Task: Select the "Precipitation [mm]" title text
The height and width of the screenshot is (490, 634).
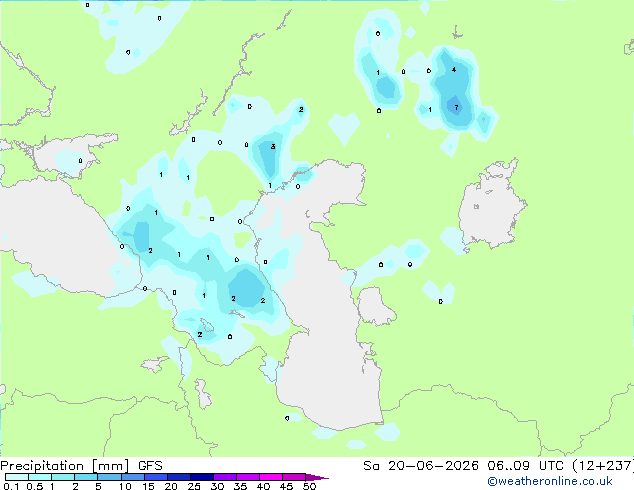Action: (x=65, y=466)
